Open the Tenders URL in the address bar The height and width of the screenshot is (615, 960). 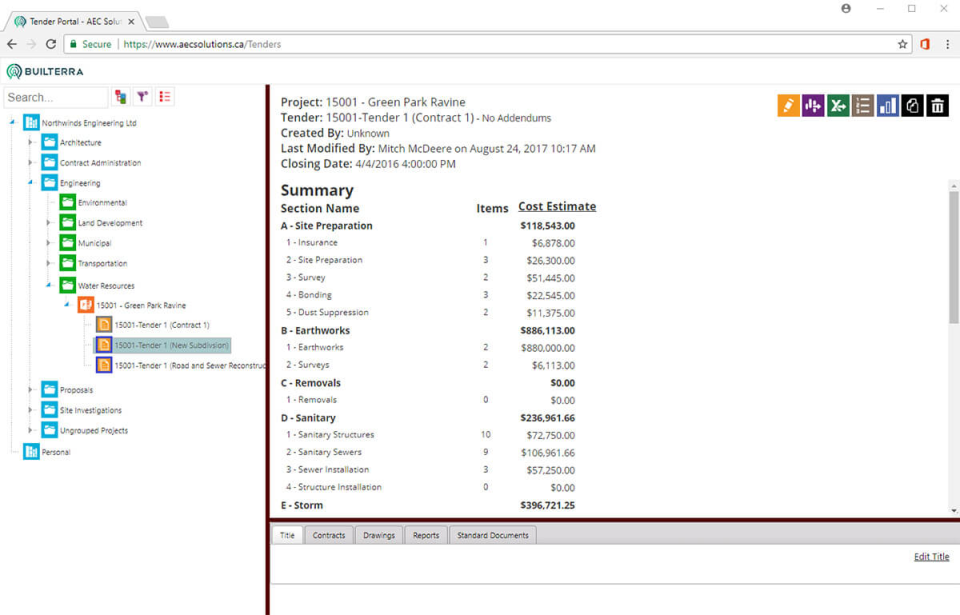182,44
